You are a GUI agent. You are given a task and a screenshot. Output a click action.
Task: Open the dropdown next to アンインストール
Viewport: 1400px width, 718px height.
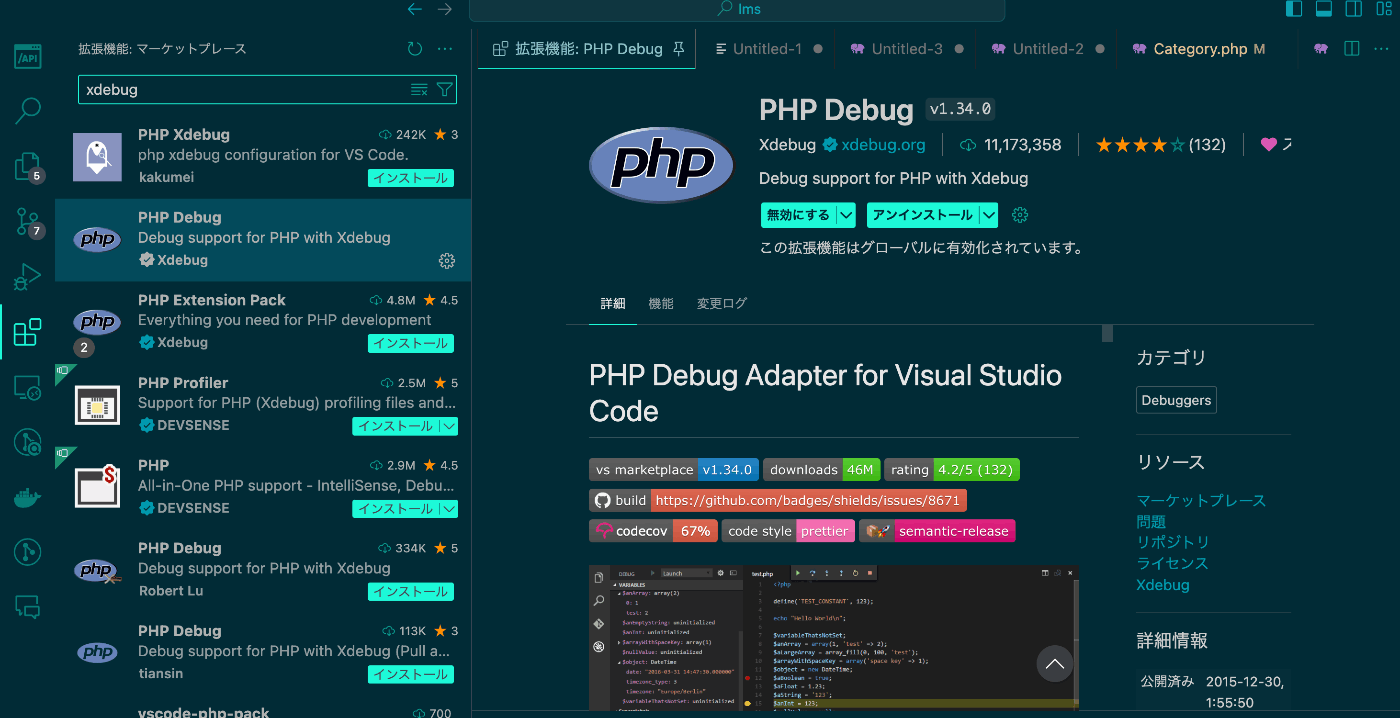tap(989, 215)
